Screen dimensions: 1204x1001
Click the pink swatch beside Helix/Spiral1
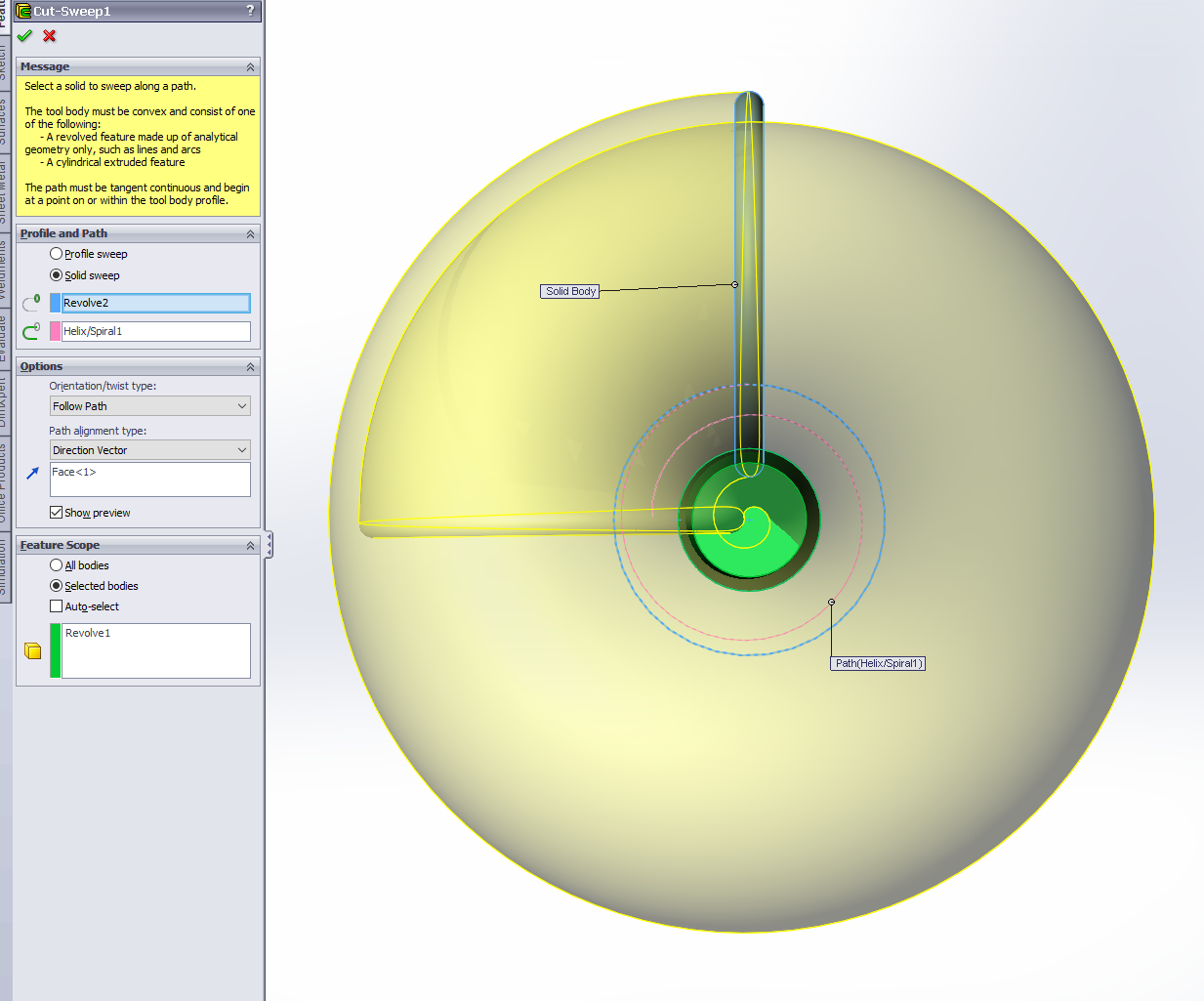coord(56,332)
